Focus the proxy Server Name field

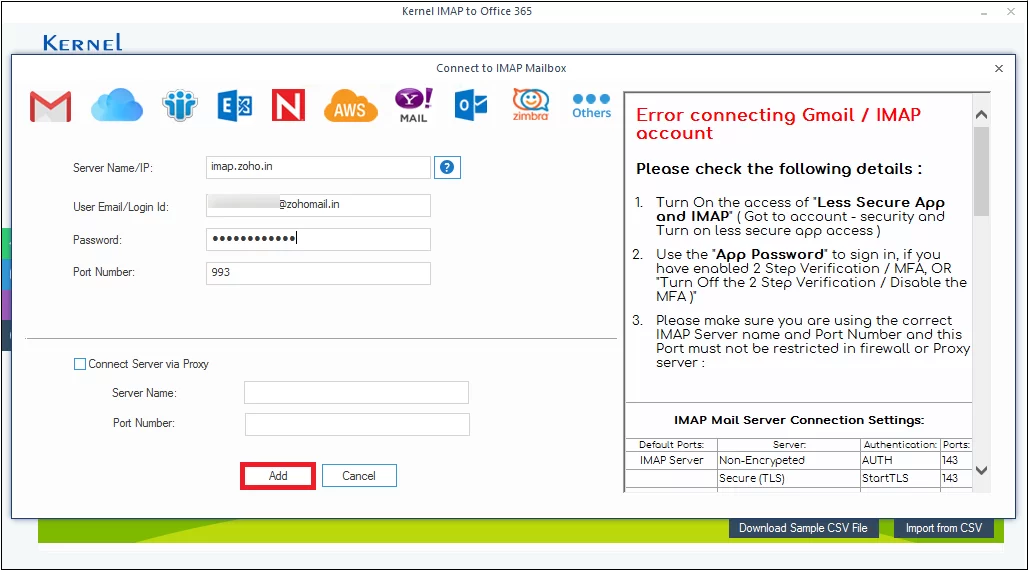[x=356, y=393]
